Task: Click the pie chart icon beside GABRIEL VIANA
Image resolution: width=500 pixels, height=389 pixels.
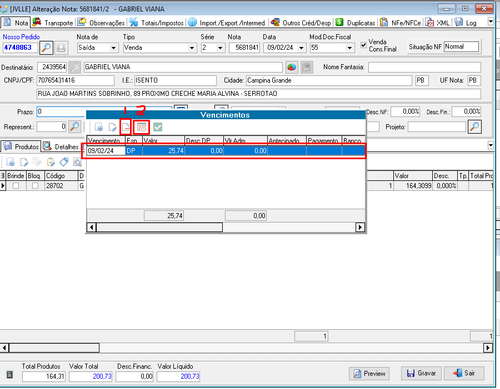Action: (x=292, y=68)
